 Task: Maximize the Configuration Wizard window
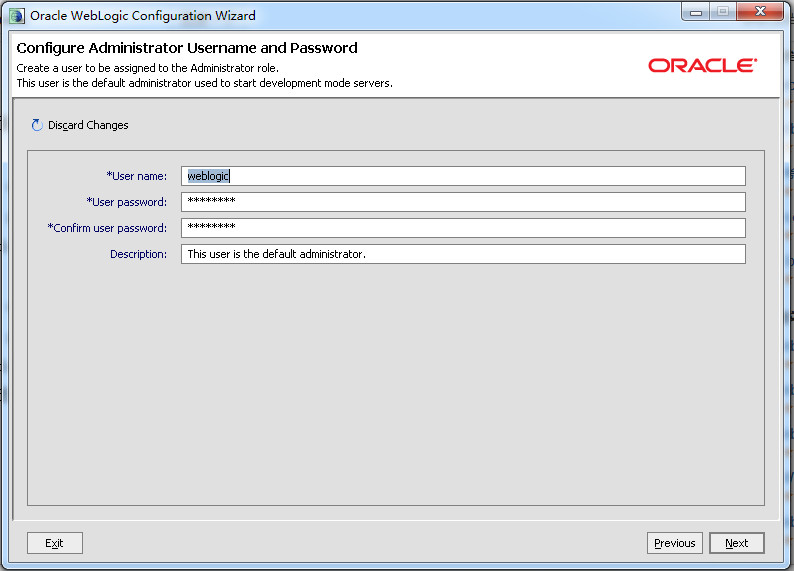[x=723, y=12]
